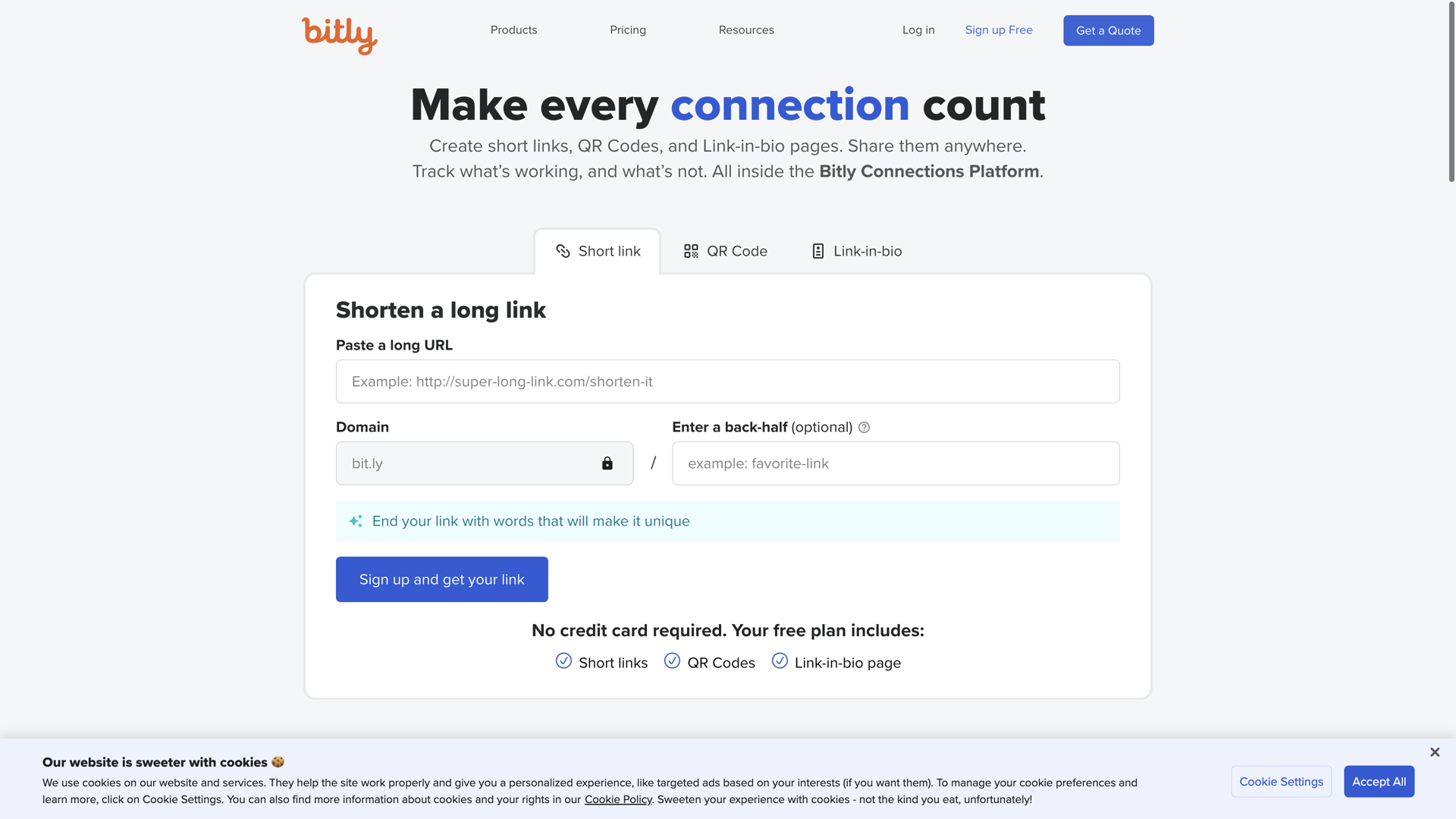Click the Short link tab icon

[562, 251]
